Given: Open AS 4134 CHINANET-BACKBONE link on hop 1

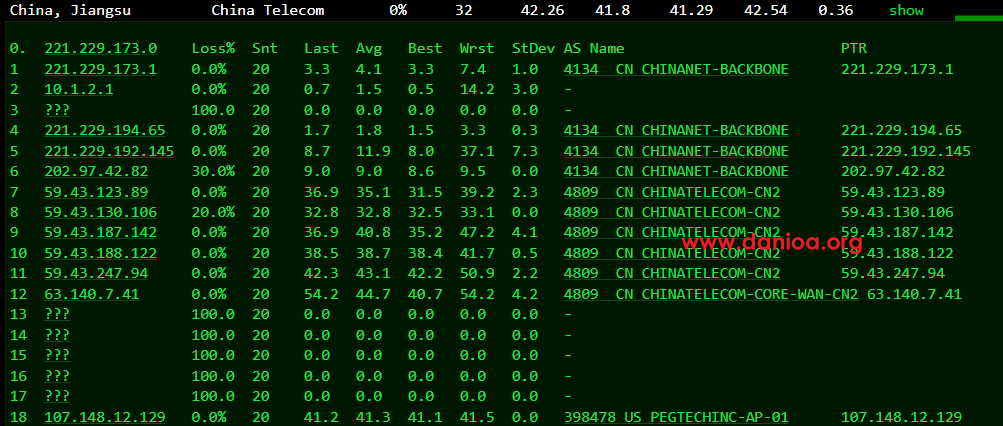Looking at the screenshot, I should (676, 69).
